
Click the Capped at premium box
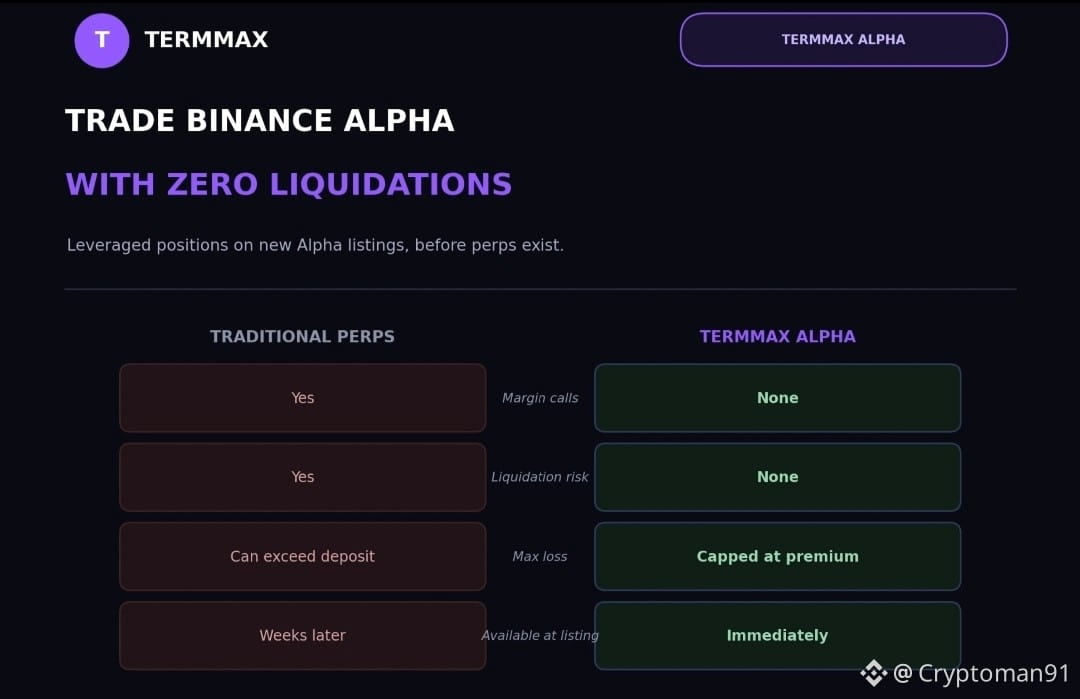778,556
